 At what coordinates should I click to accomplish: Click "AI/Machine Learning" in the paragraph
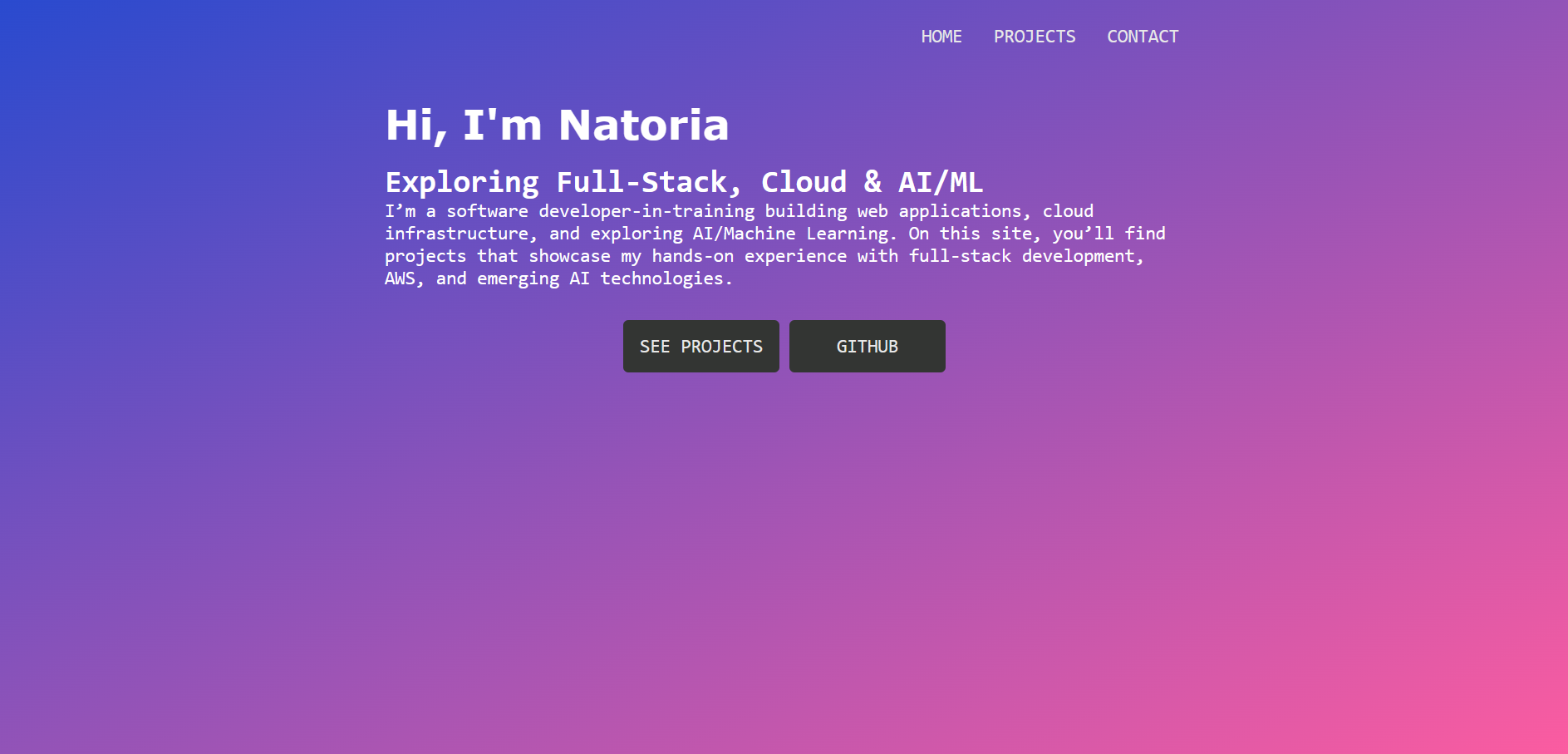click(793, 234)
